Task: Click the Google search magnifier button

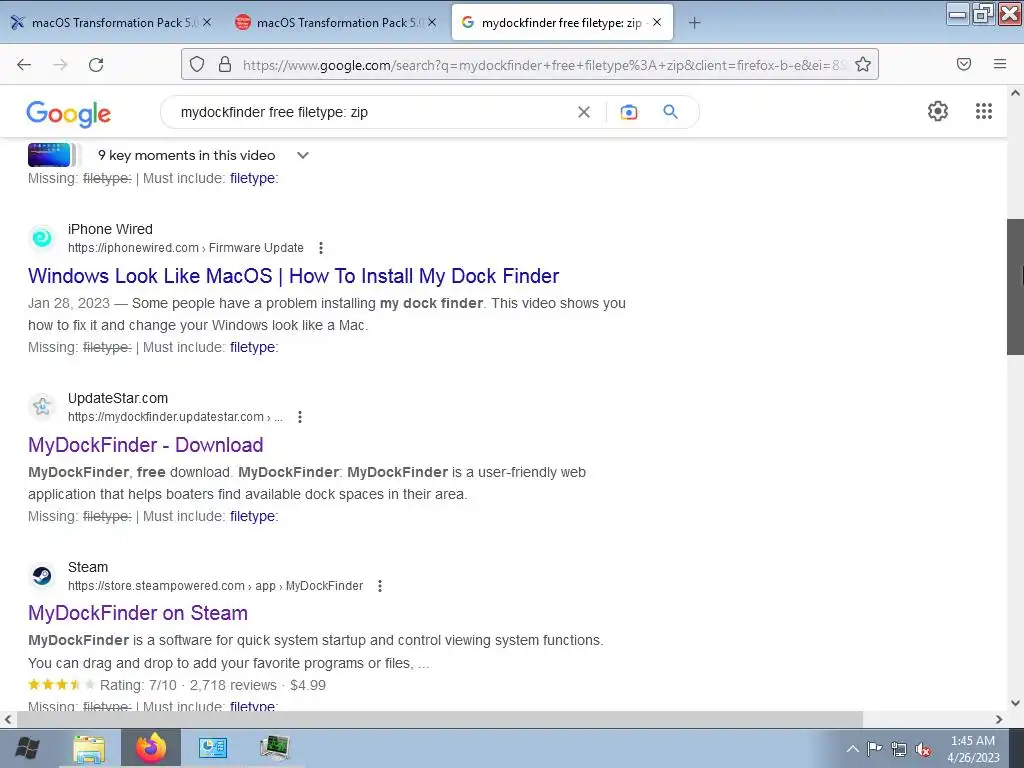Action: tap(671, 112)
